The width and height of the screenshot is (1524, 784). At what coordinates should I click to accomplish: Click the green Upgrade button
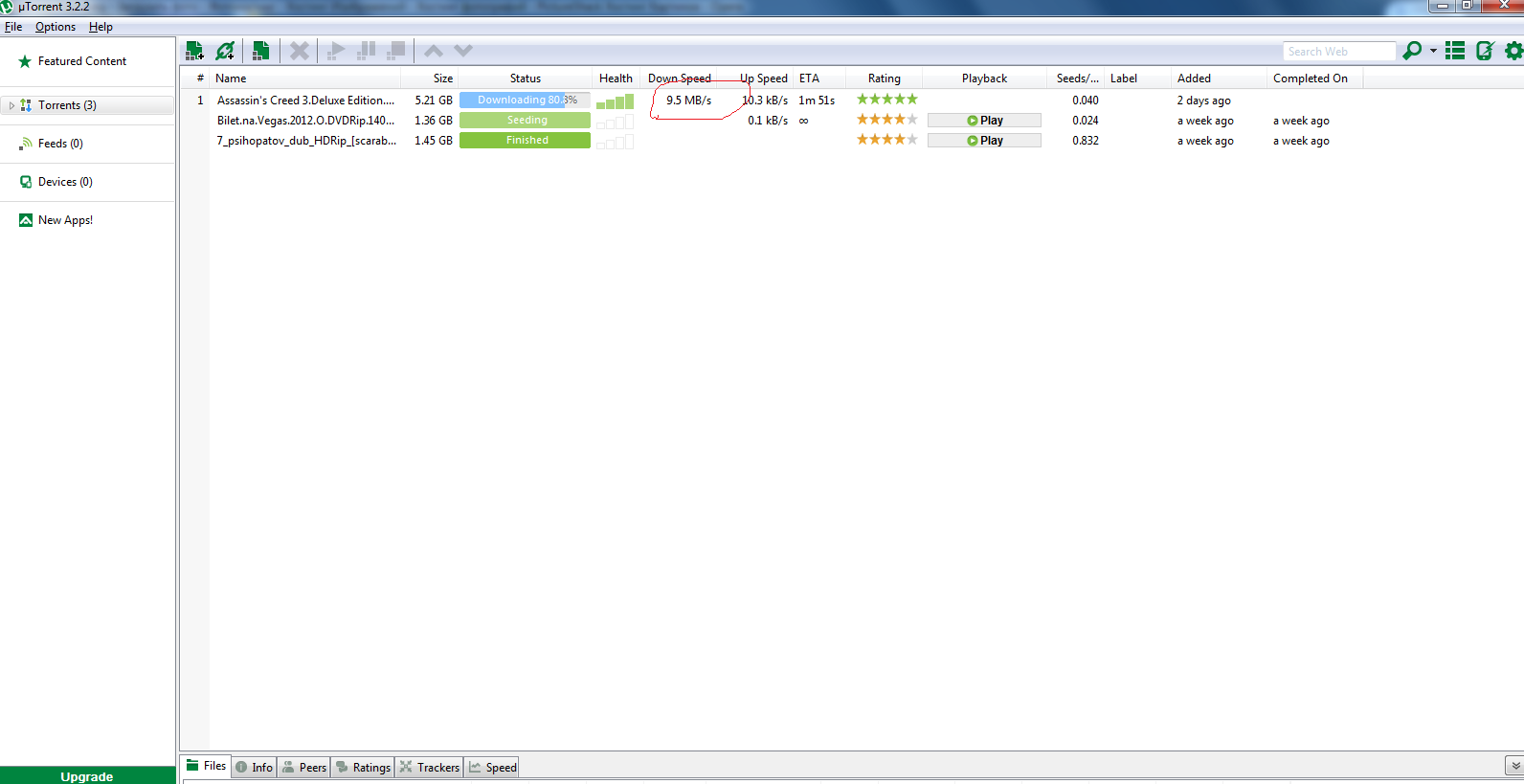(87, 775)
